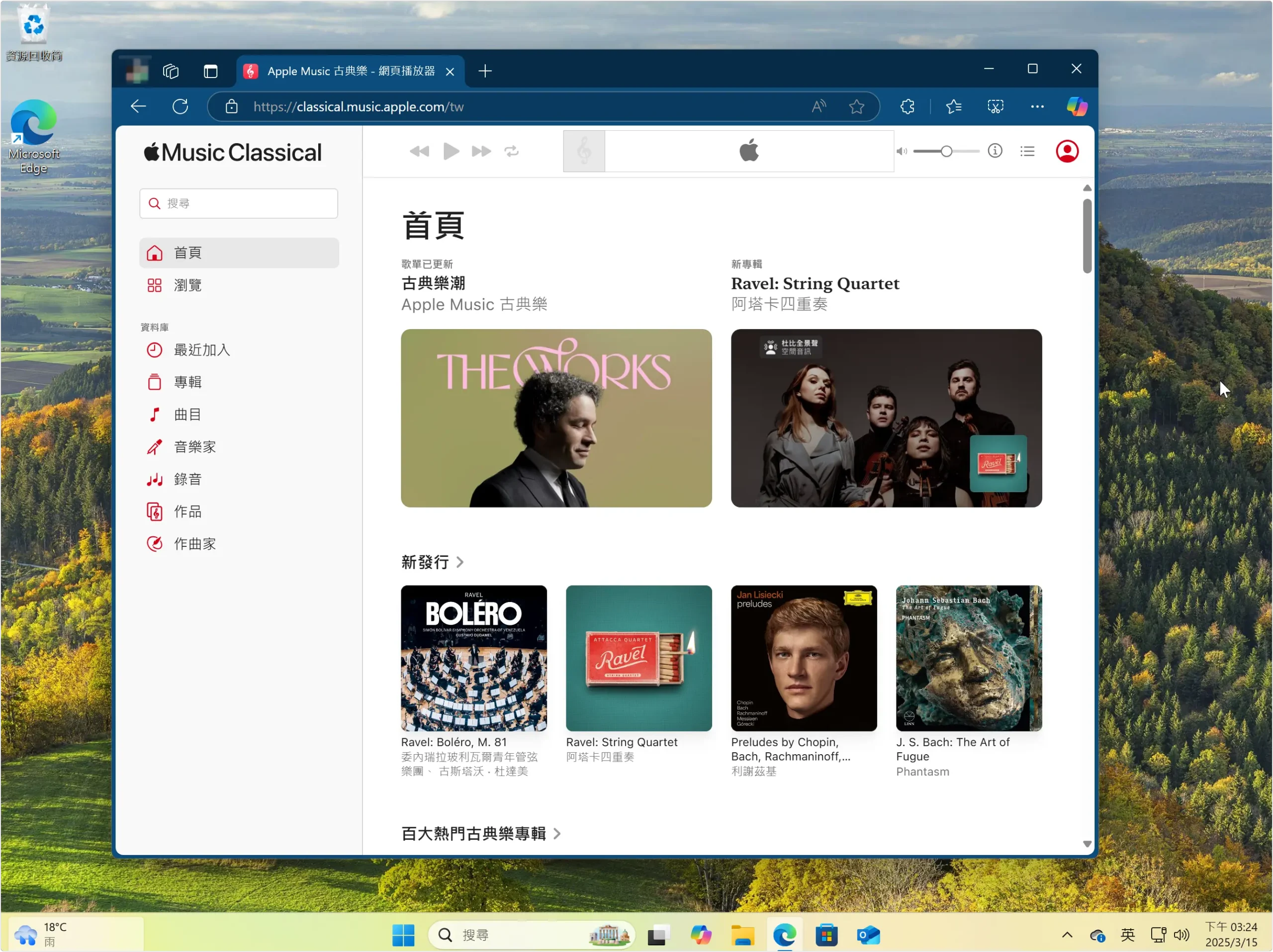Click the 搜尋 search field in sidebar
Image resolution: width=1273 pixels, height=952 pixels.
(238, 203)
